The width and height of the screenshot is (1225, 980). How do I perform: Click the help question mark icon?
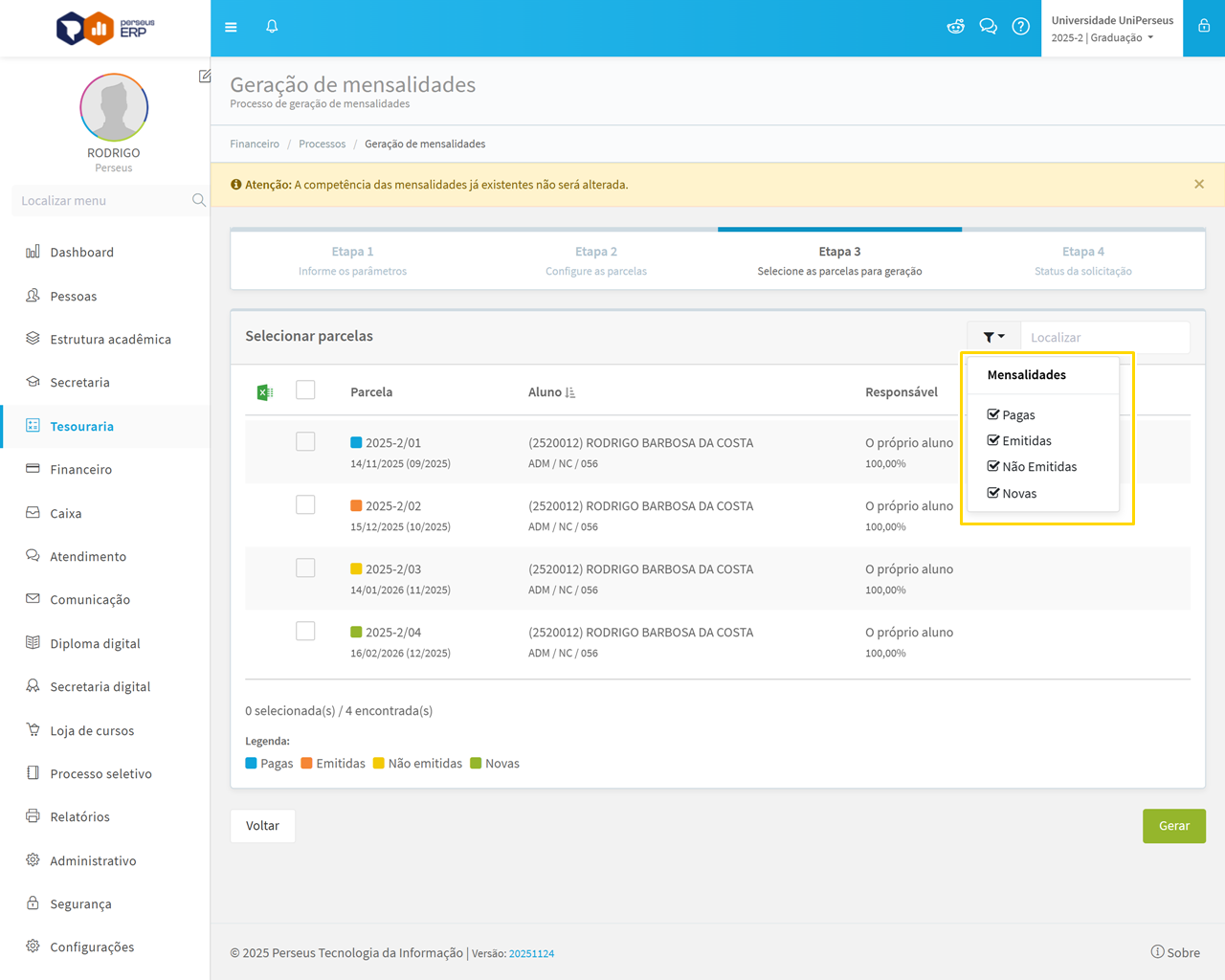click(x=1020, y=27)
